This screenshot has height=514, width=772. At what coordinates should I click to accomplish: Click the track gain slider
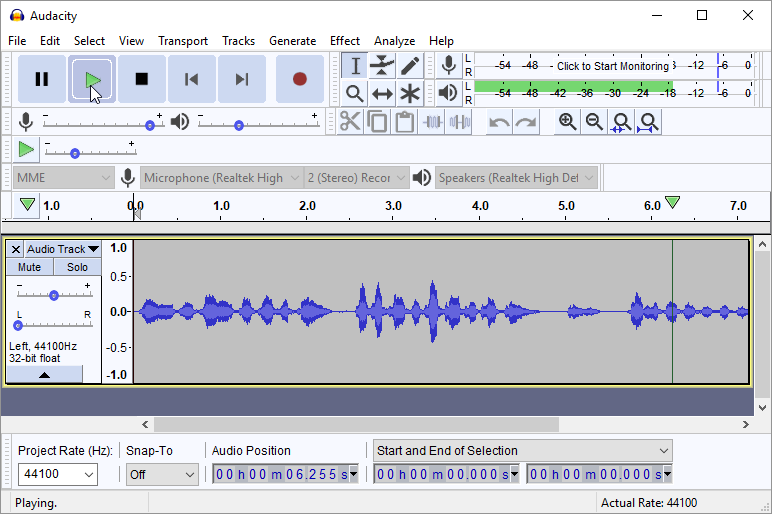(54, 295)
